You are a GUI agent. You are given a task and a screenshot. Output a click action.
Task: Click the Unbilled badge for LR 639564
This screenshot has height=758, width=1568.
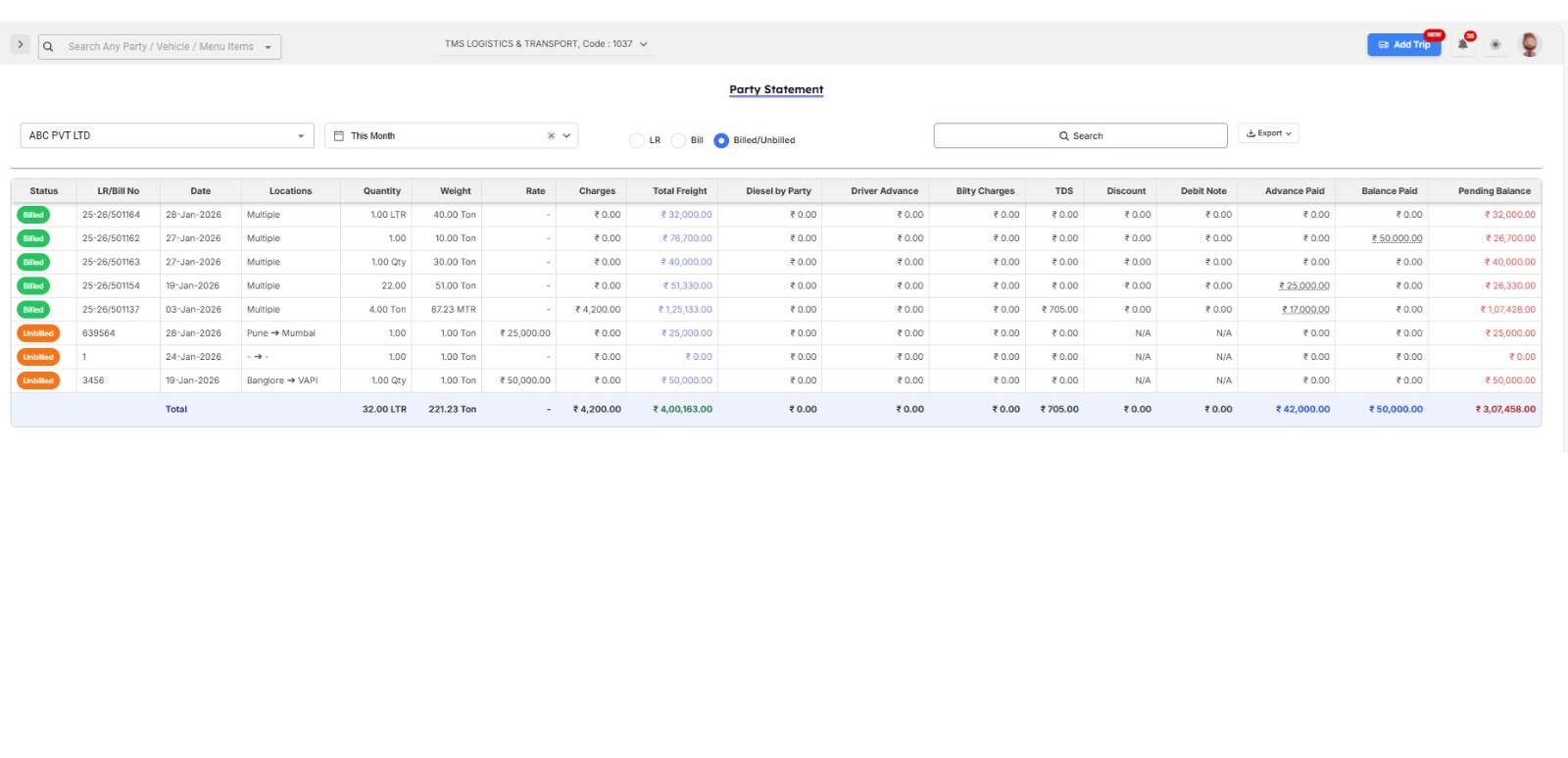(x=38, y=333)
